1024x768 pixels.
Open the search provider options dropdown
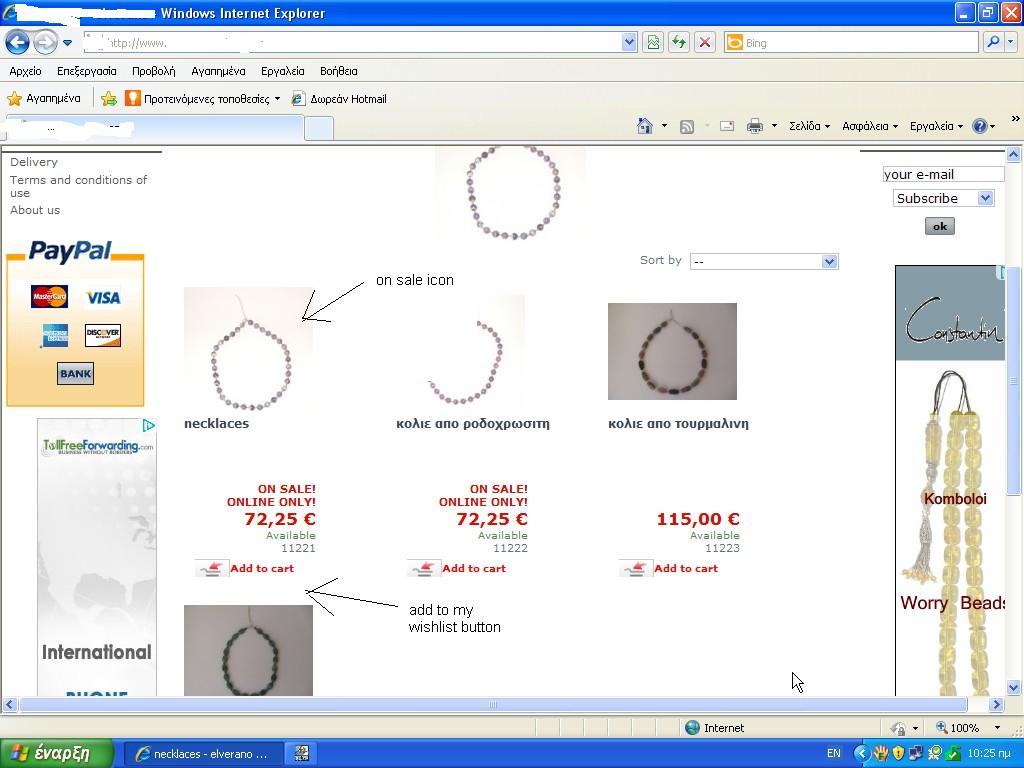(1010, 42)
